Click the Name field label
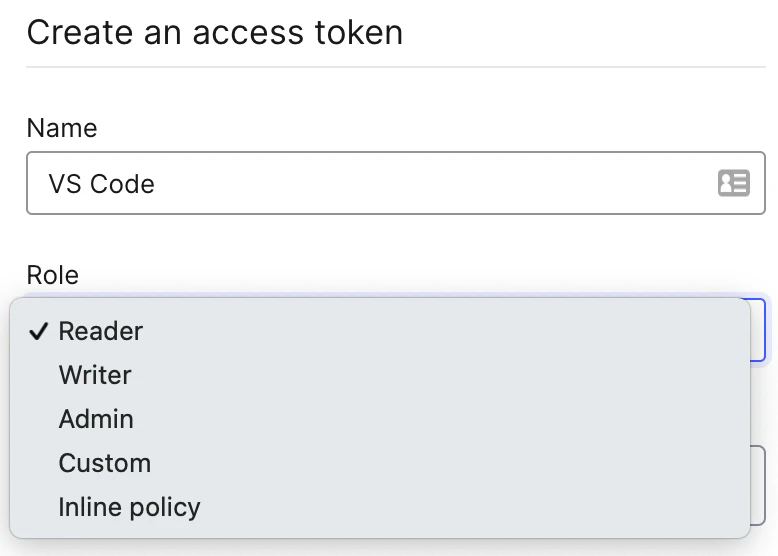Viewport: 778px width, 556px height. [62, 128]
